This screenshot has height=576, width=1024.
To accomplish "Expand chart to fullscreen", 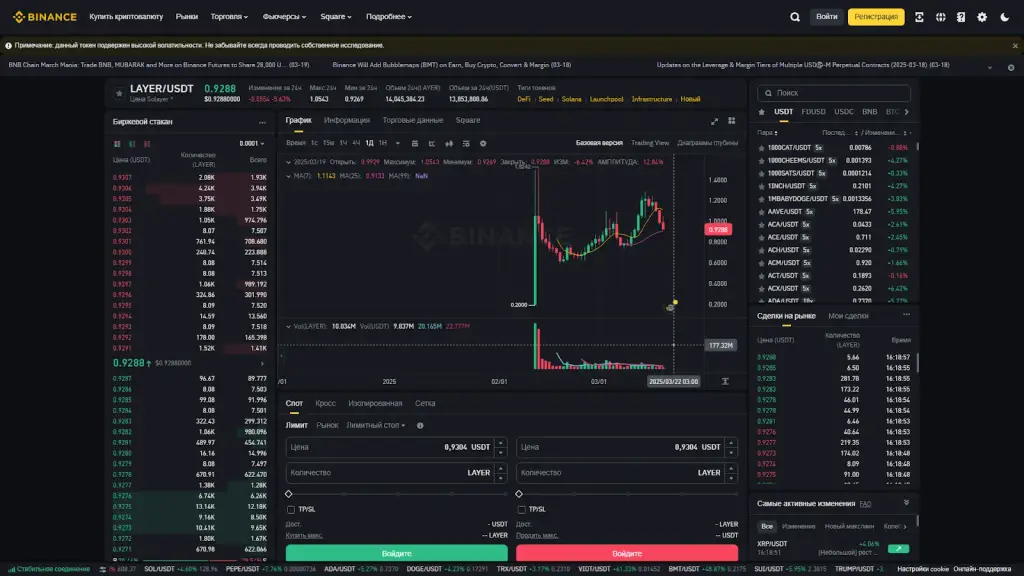I will (714, 121).
